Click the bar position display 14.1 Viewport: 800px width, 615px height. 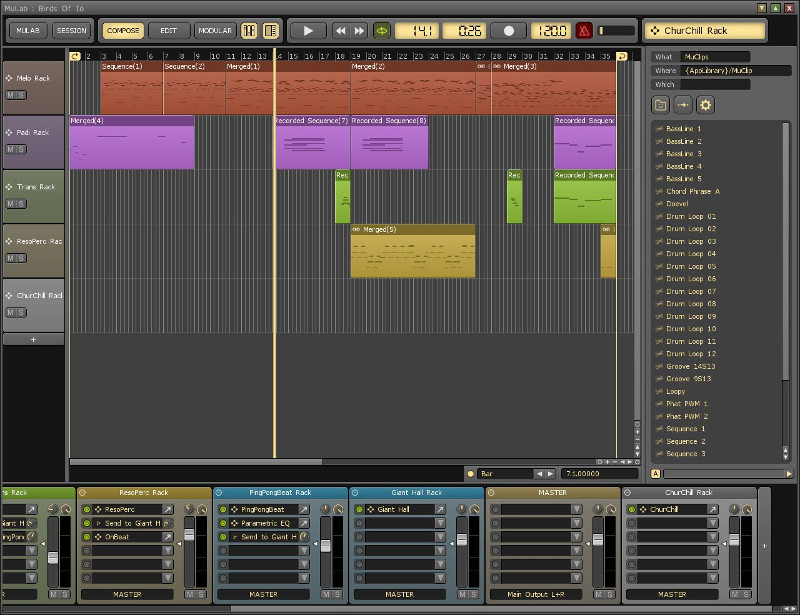click(x=417, y=31)
